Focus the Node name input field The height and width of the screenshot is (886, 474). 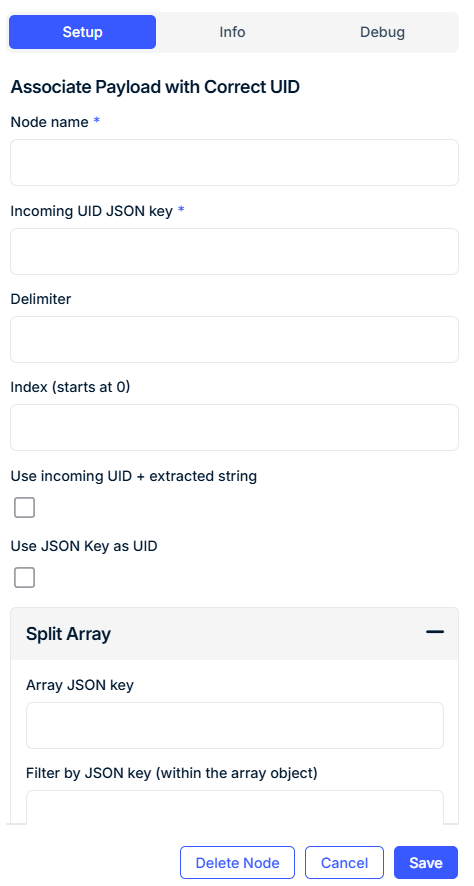[234, 163]
